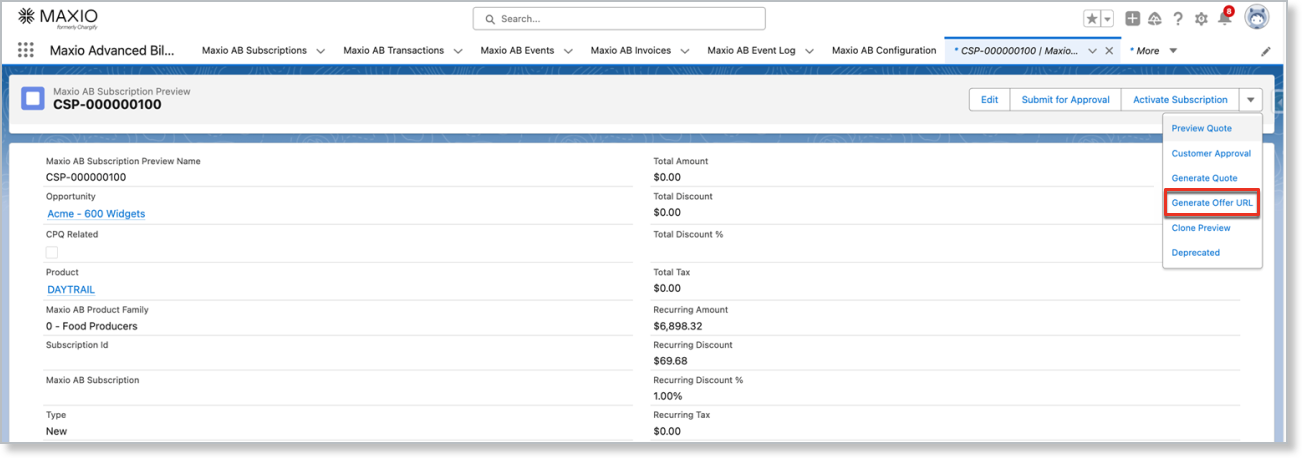Open the DAYTRAIL product link
The image size is (1302, 458).
(71, 290)
